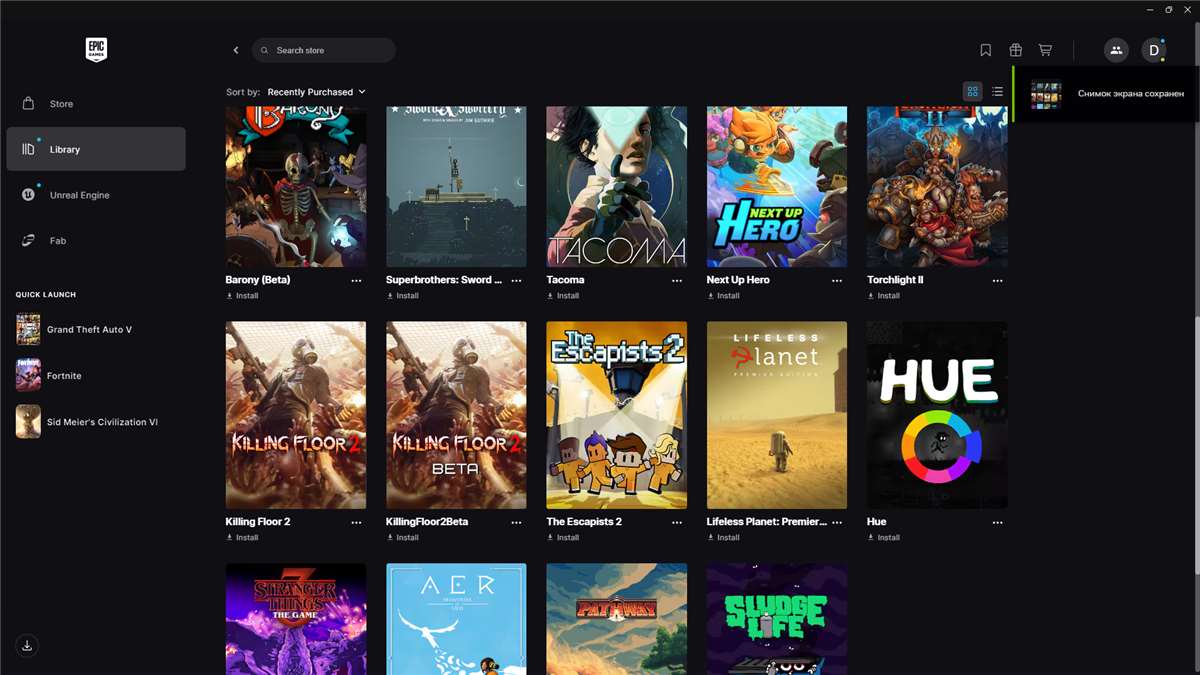The width and height of the screenshot is (1200, 675).
Task: Open the profile avatar D
Action: (x=1154, y=50)
